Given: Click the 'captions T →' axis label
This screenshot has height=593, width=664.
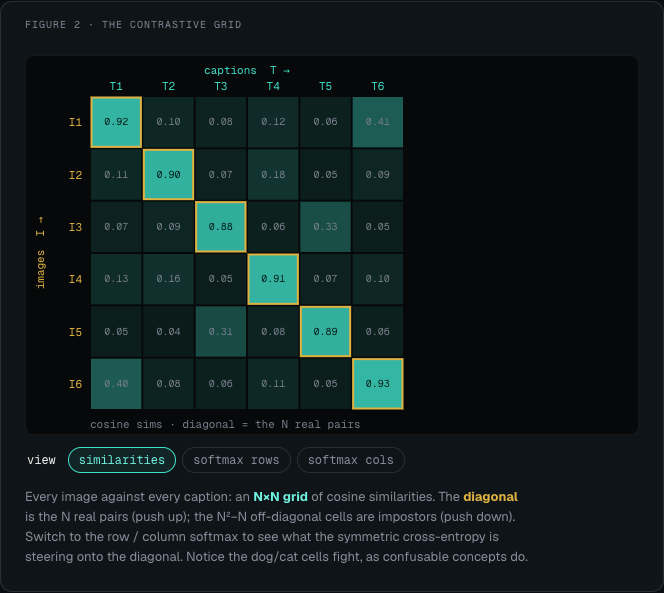Looking at the screenshot, I should tap(247, 70).
